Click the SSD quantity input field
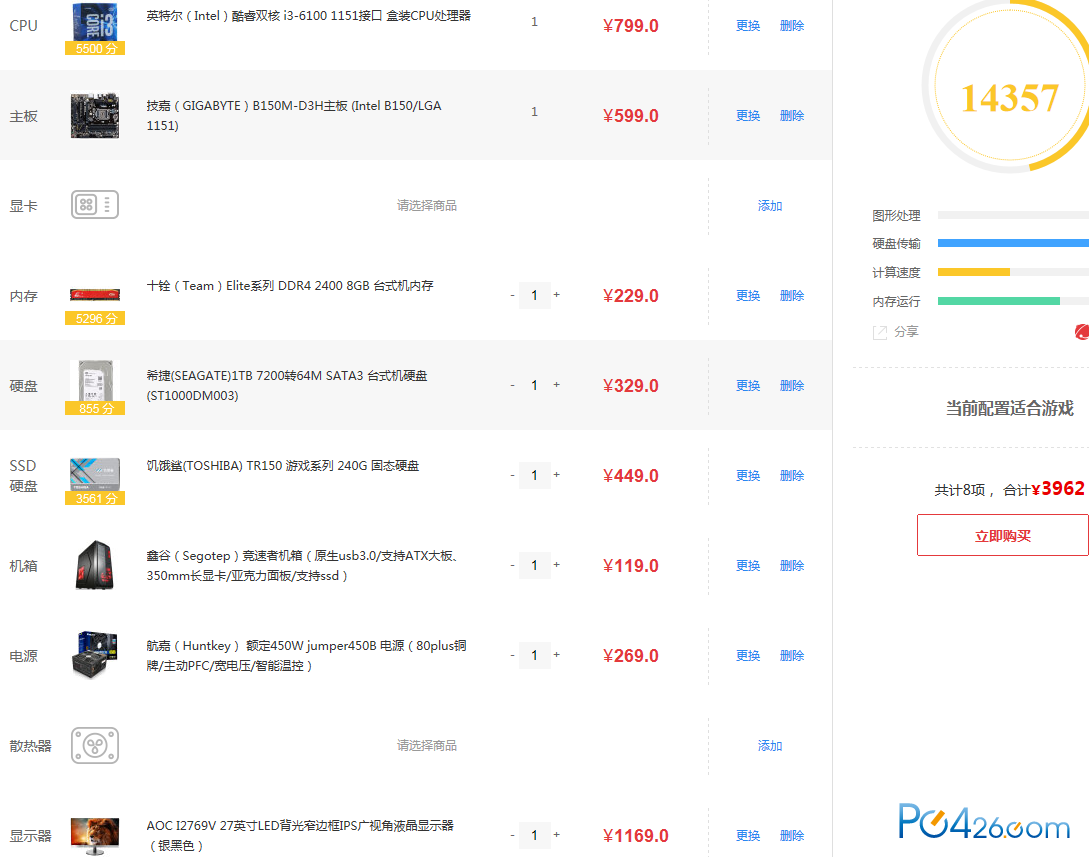Screen dimensions: 1089x857 [535, 475]
